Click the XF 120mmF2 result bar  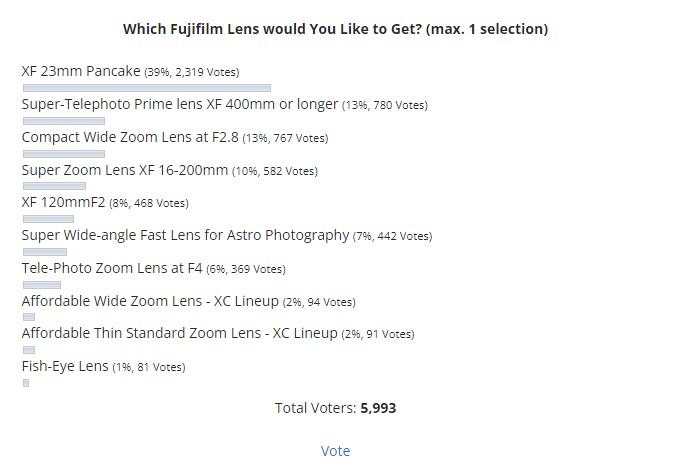pos(48,219)
